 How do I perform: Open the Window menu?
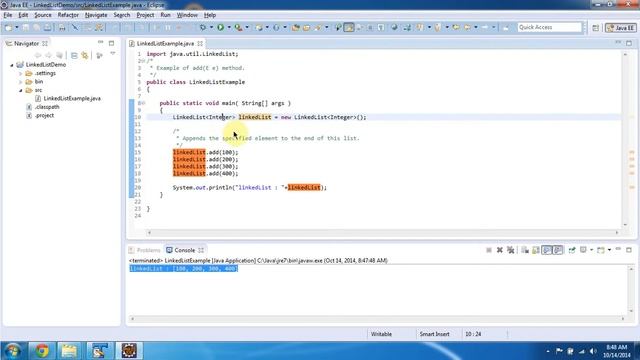tap(187, 15)
